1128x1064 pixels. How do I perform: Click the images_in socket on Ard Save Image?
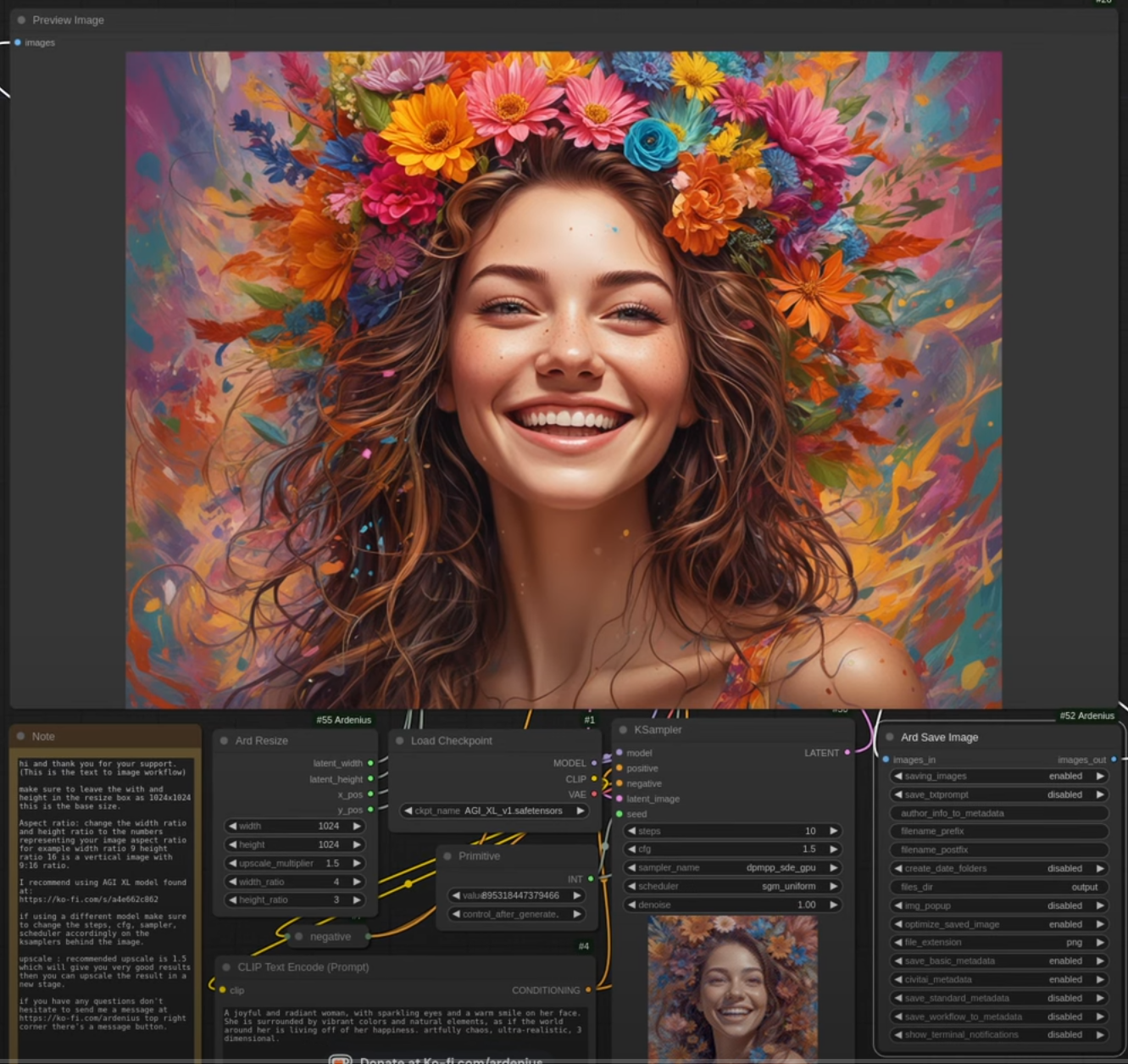click(886, 759)
